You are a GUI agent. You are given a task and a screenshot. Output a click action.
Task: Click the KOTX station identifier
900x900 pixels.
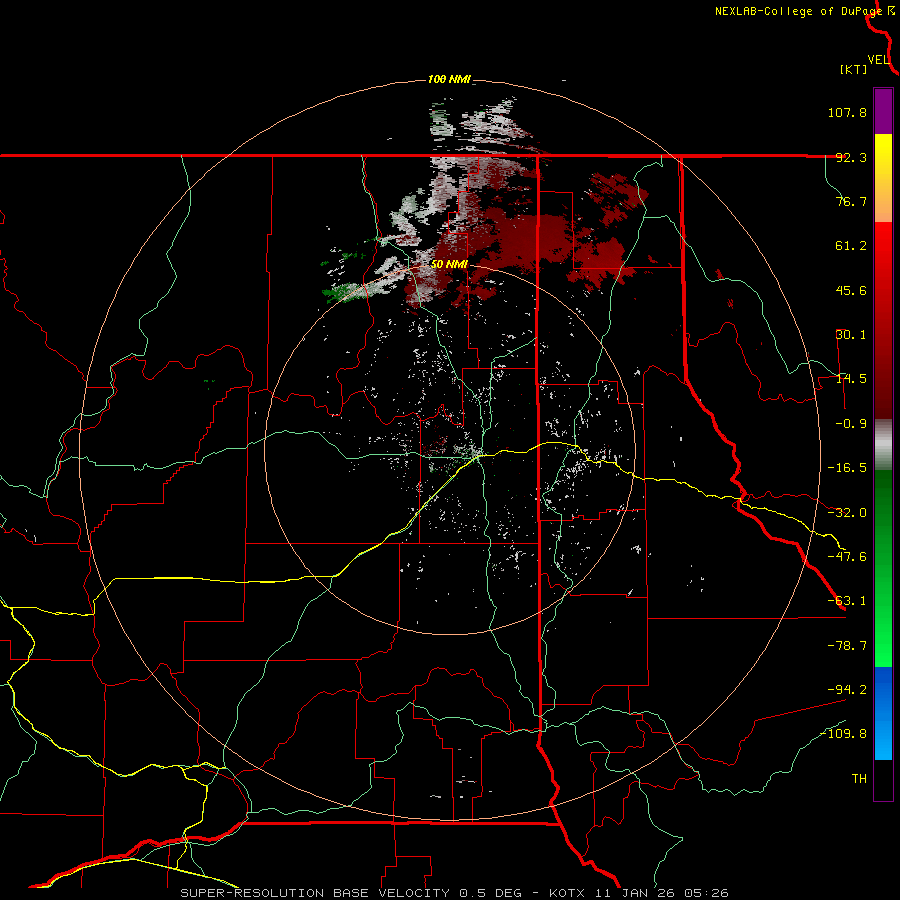[567, 893]
